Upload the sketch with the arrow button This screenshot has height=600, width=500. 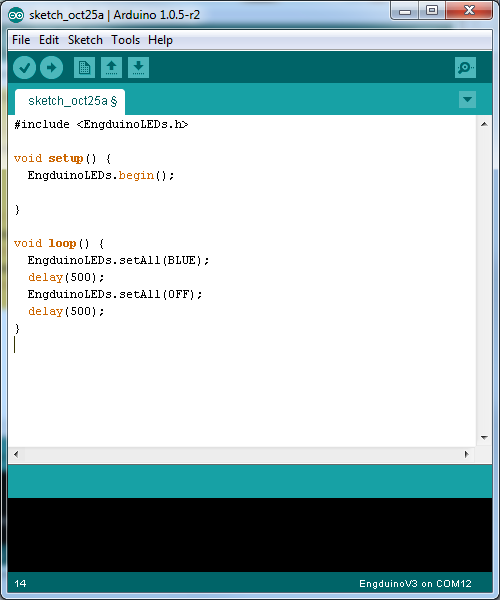pos(51,68)
